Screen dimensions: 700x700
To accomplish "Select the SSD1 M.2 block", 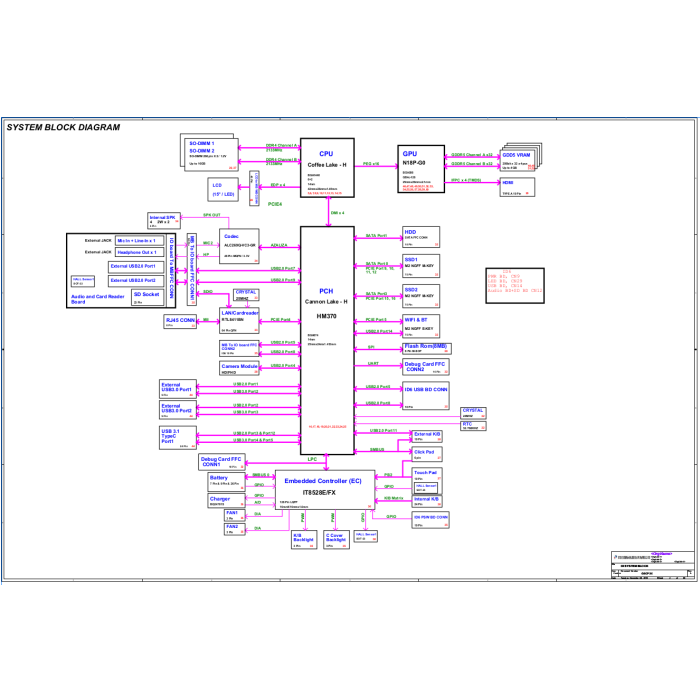I will [x=421, y=266].
